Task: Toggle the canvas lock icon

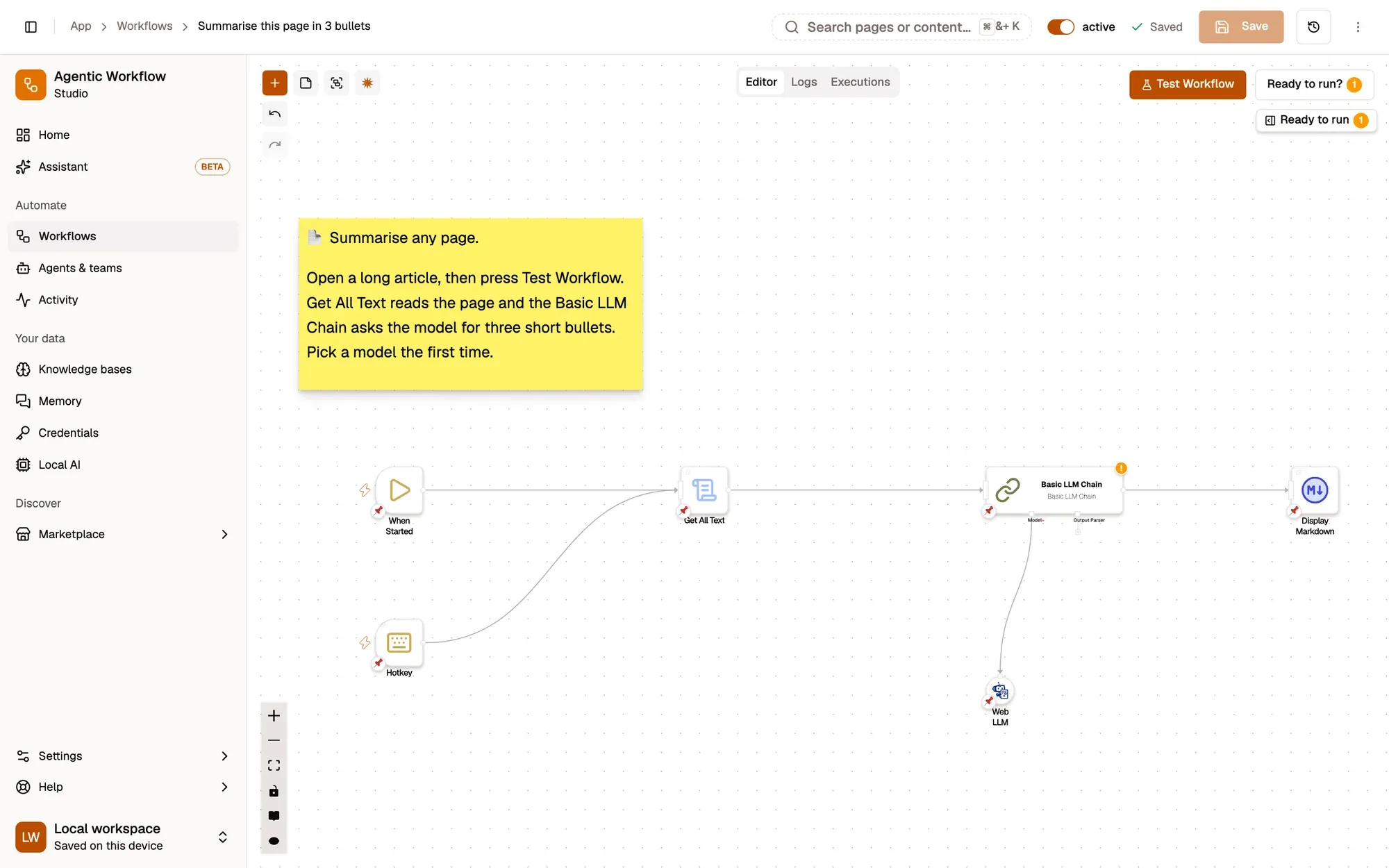Action: click(x=274, y=791)
